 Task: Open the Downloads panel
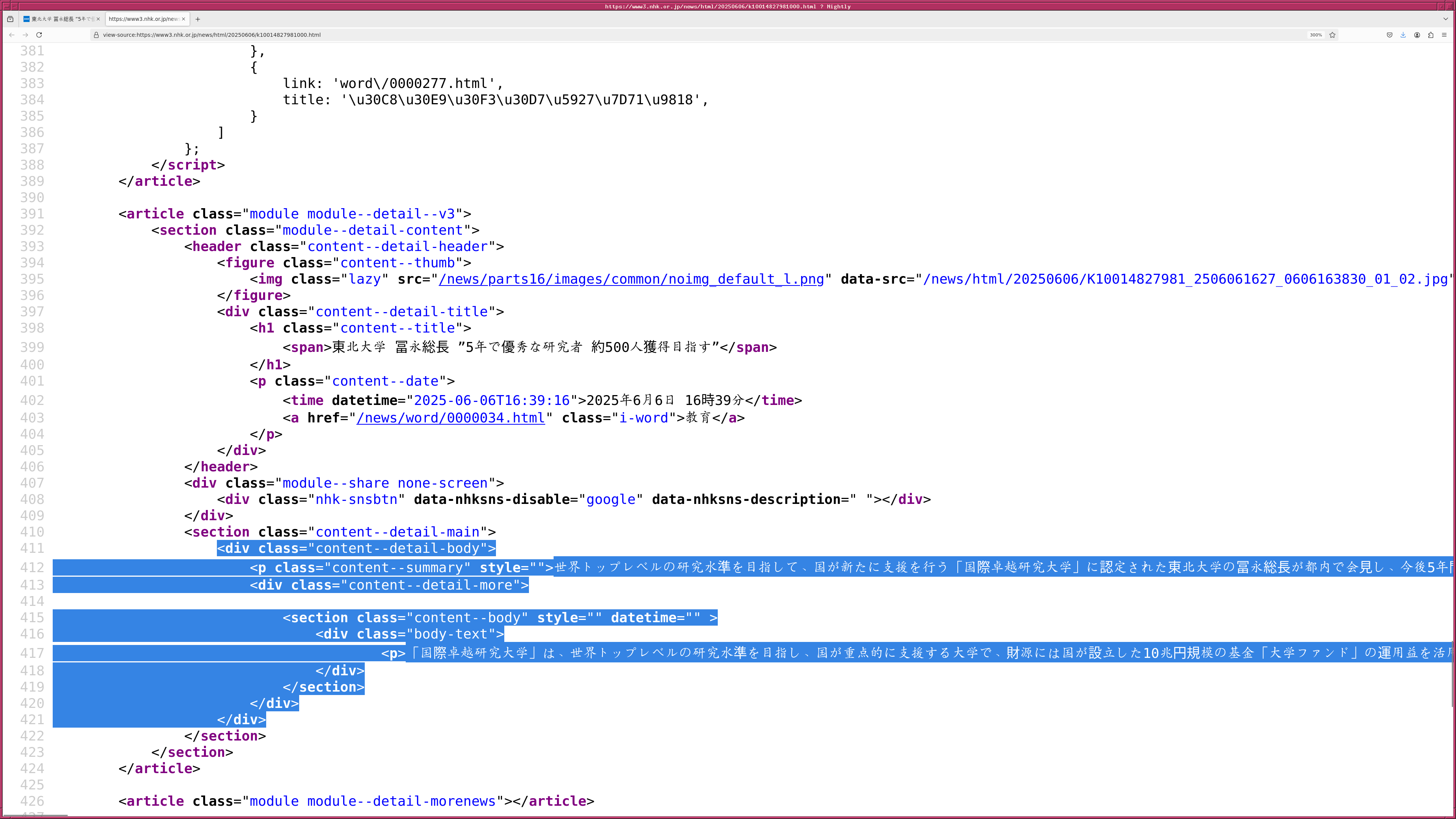coord(1403,35)
